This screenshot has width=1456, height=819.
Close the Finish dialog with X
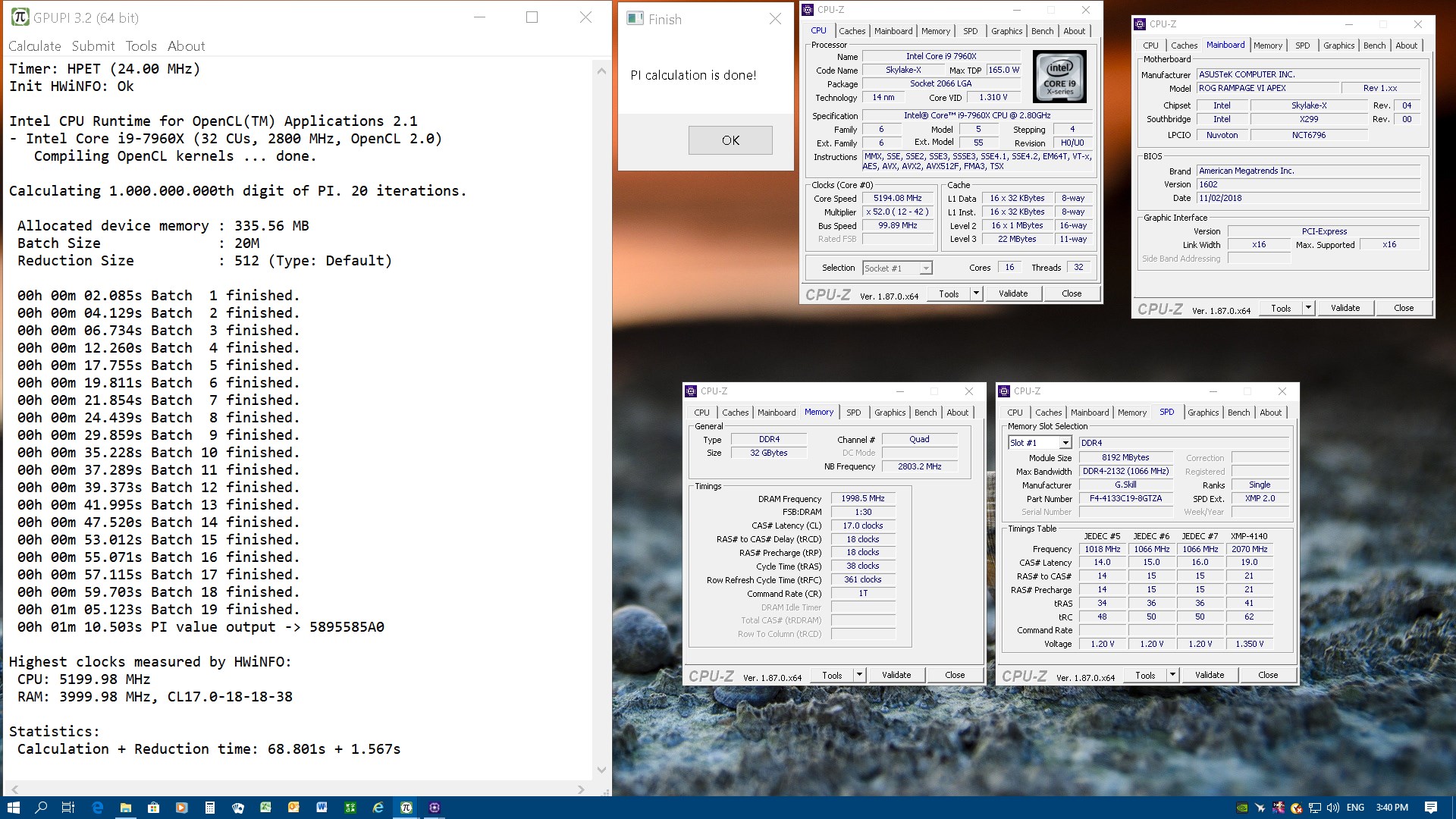(775, 19)
